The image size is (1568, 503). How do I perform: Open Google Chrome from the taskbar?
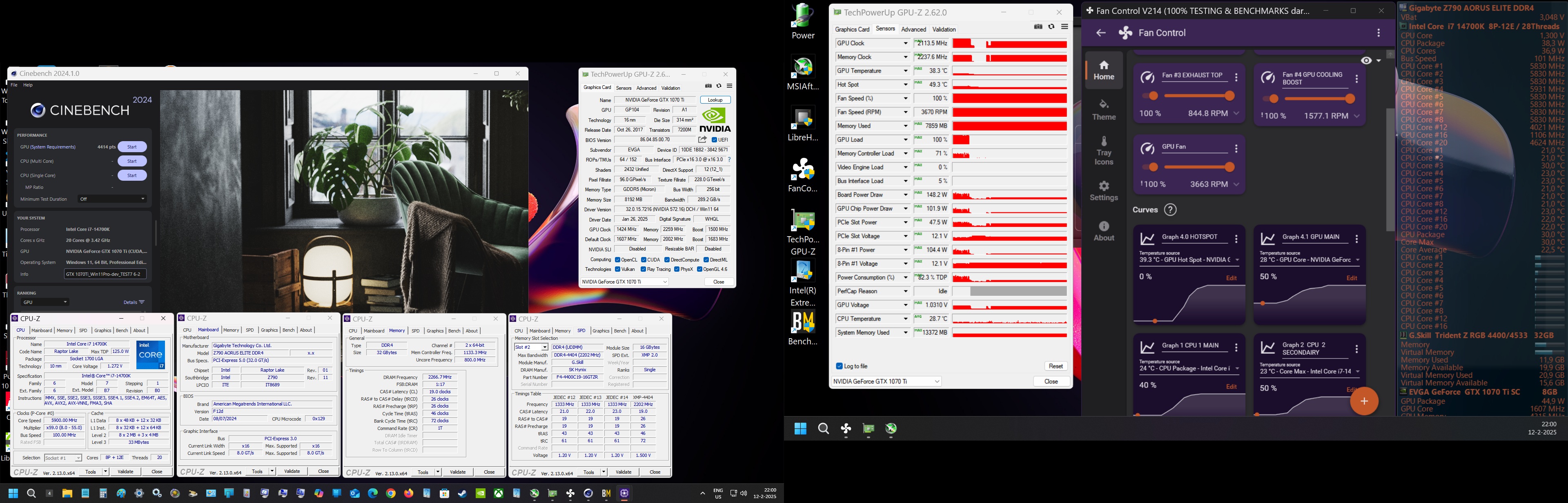click(x=391, y=493)
